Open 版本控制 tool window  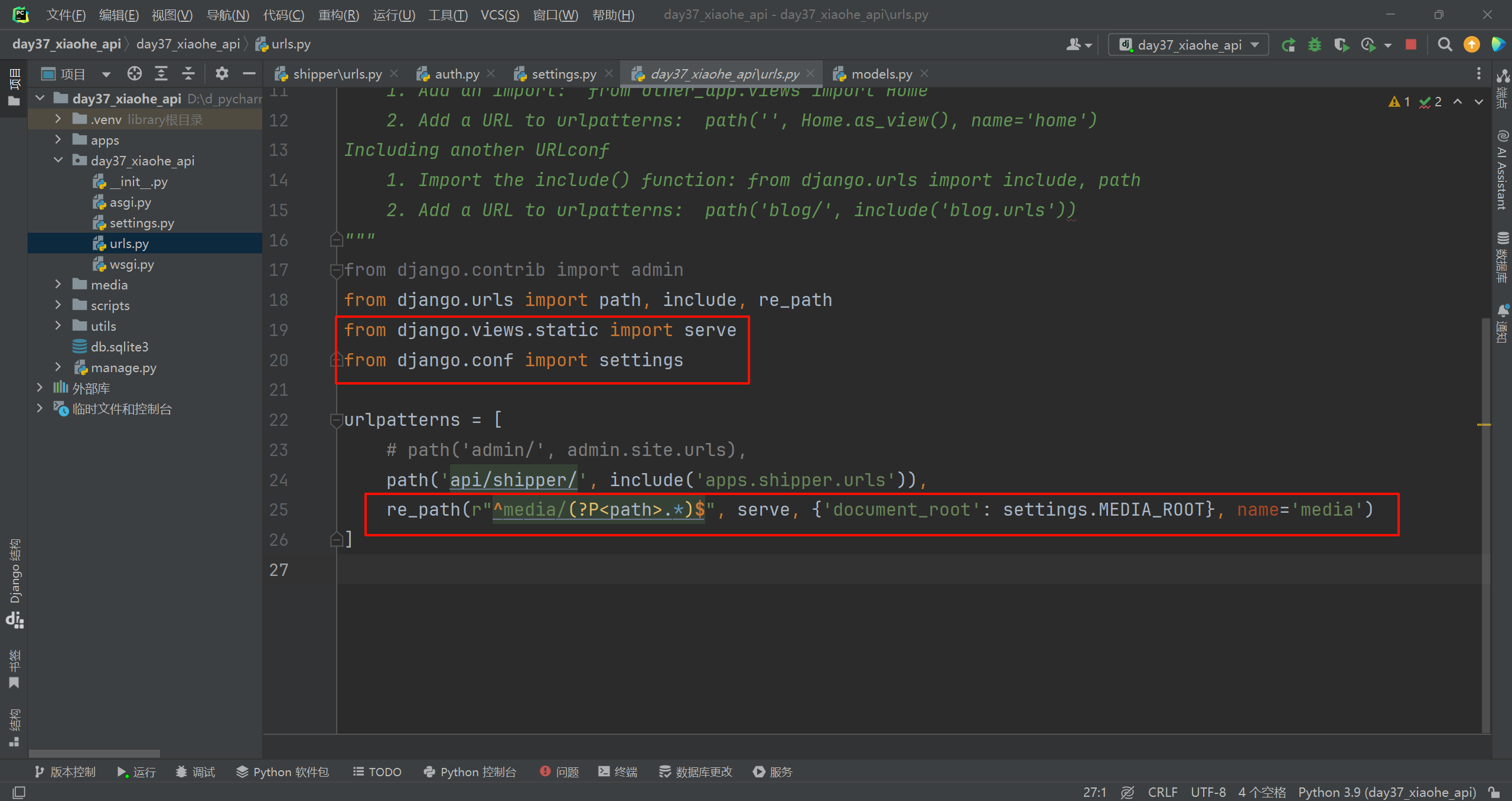coord(65,772)
